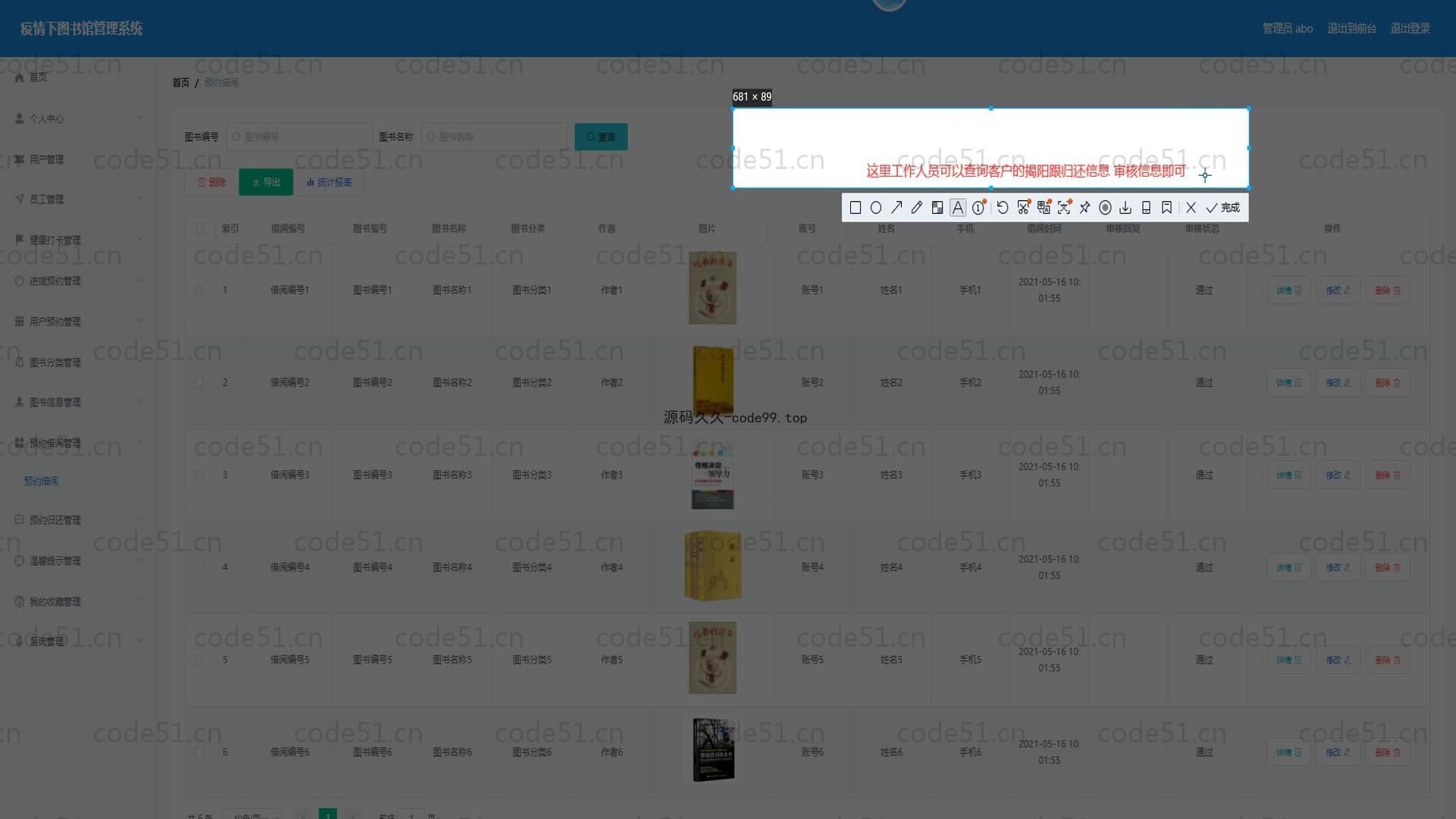Screen dimensions: 1456x819
Task: Toggle the select-all header checkbox
Action: pyautogui.click(x=200, y=228)
